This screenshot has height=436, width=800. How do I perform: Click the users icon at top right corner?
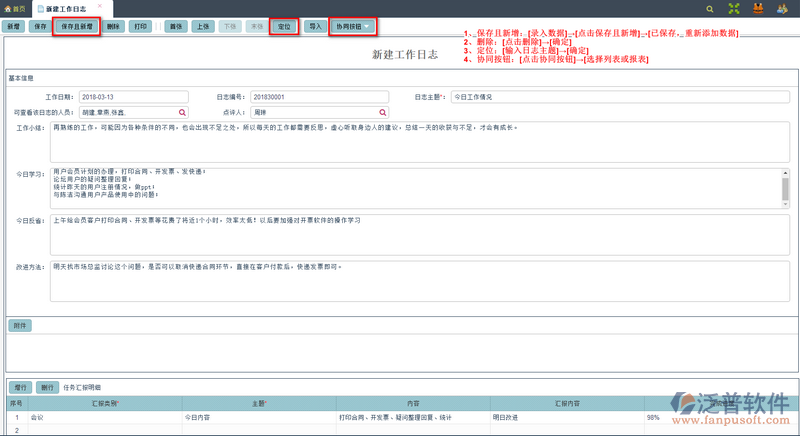pyautogui.click(x=782, y=9)
